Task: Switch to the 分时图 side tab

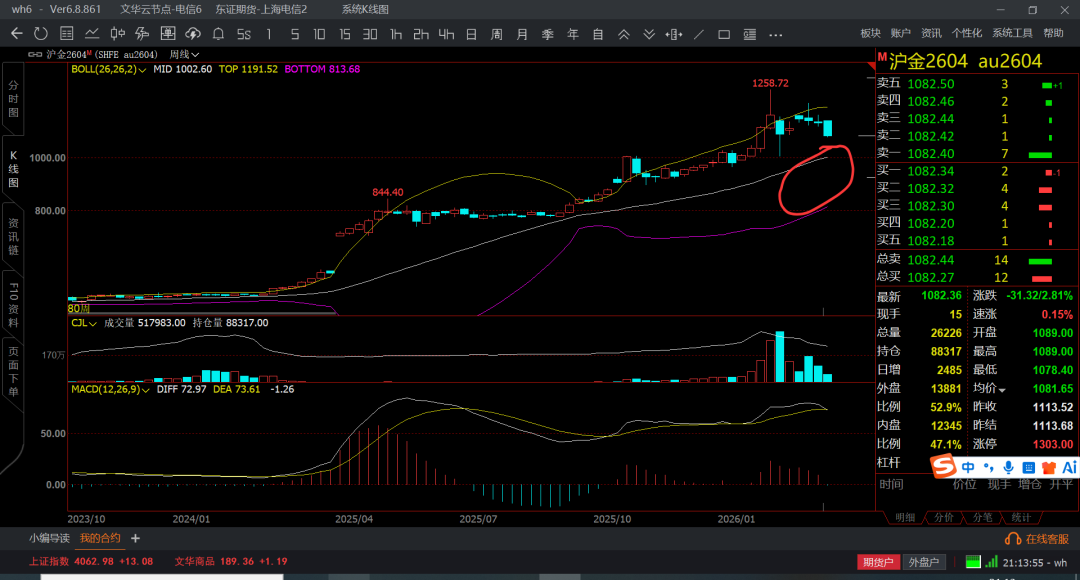Action: (14, 100)
